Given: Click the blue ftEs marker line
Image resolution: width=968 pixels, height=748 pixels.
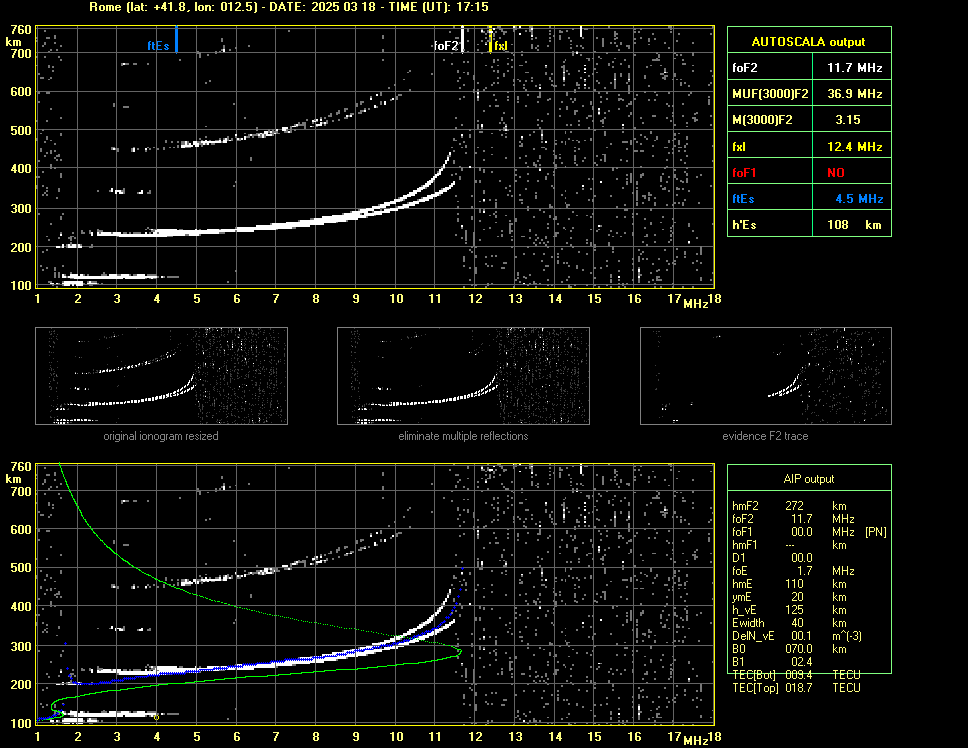Looking at the screenshot, I should pyautogui.click(x=177, y=39).
